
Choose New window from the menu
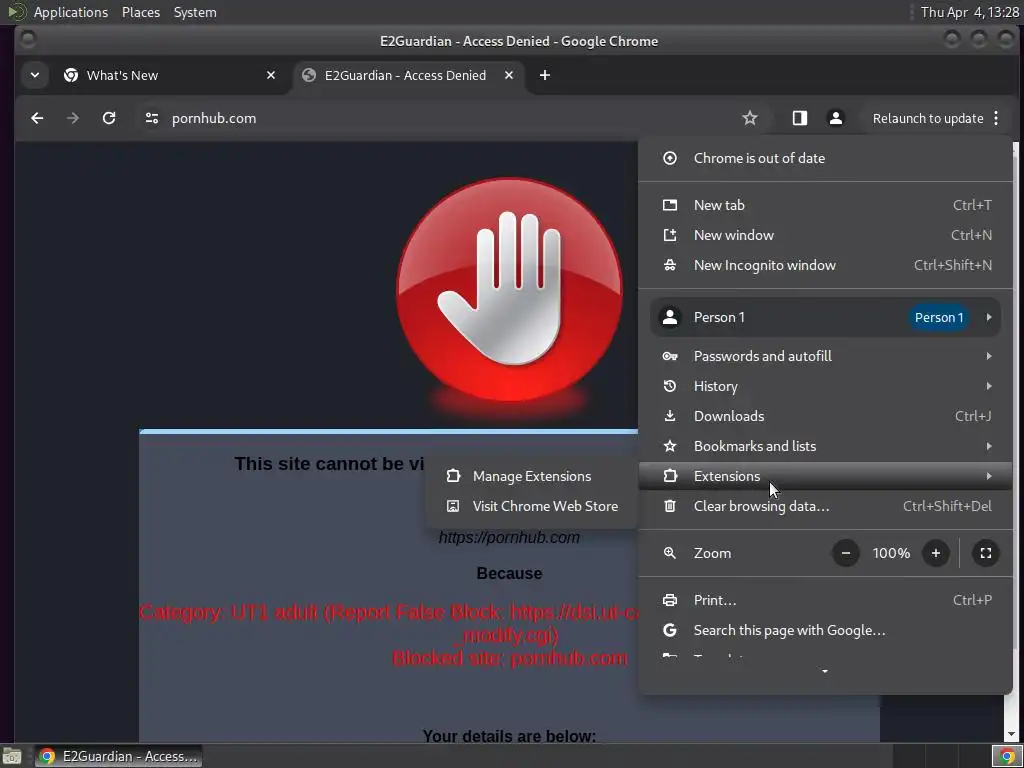coord(825,235)
